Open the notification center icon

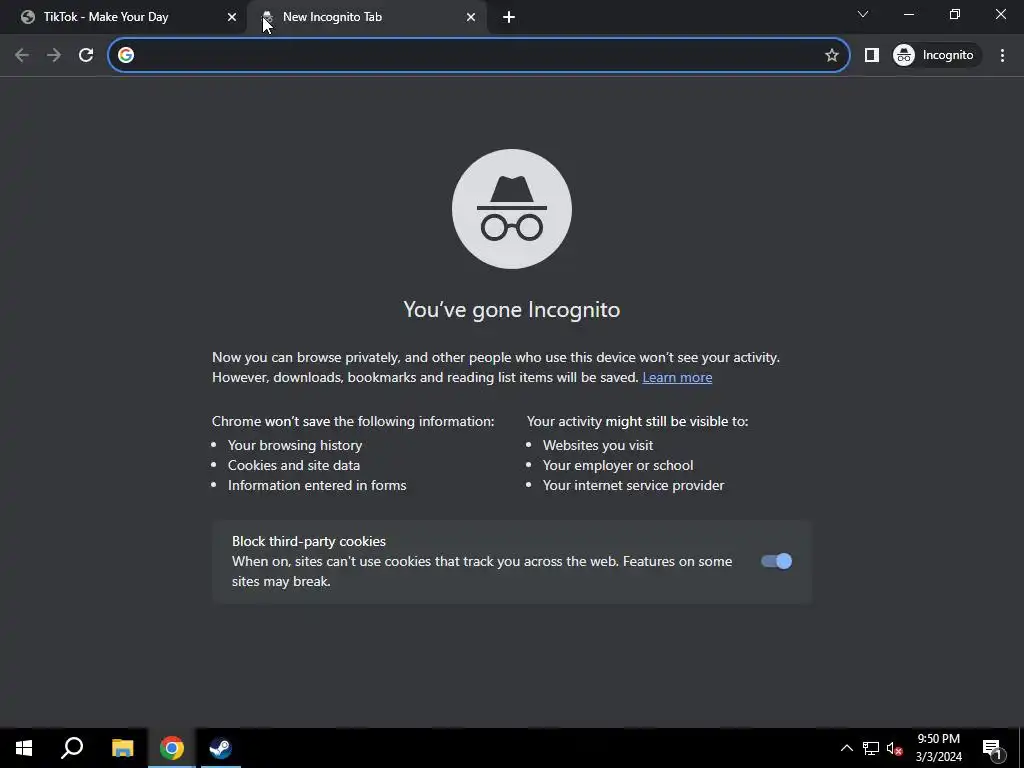tap(992, 748)
